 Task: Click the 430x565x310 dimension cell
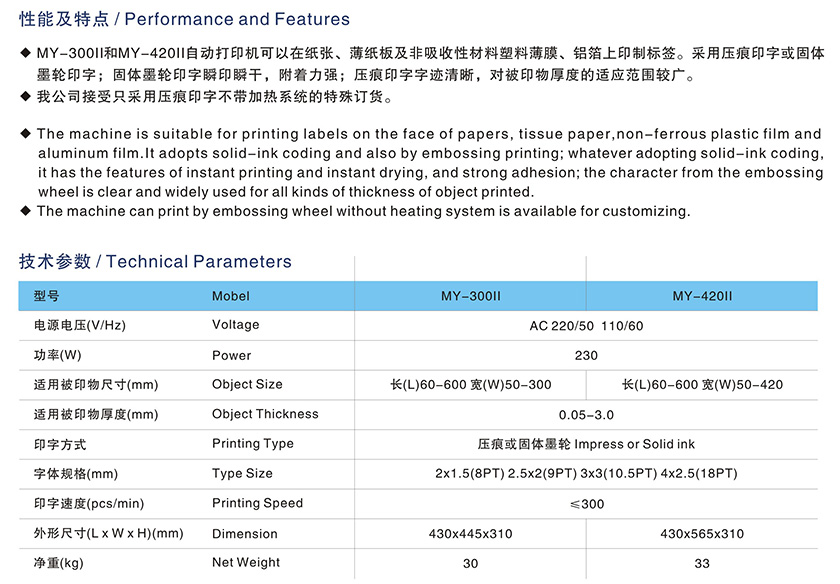point(702,534)
